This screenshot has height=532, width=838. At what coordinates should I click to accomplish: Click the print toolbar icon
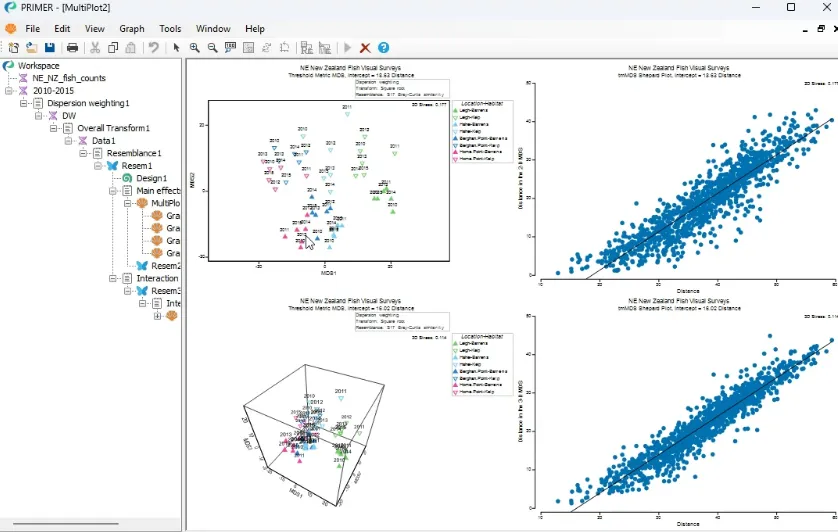click(x=72, y=48)
